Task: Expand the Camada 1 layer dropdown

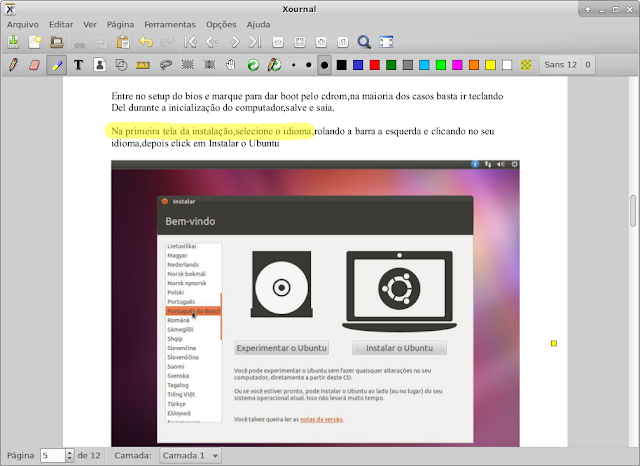Action: (190, 455)
